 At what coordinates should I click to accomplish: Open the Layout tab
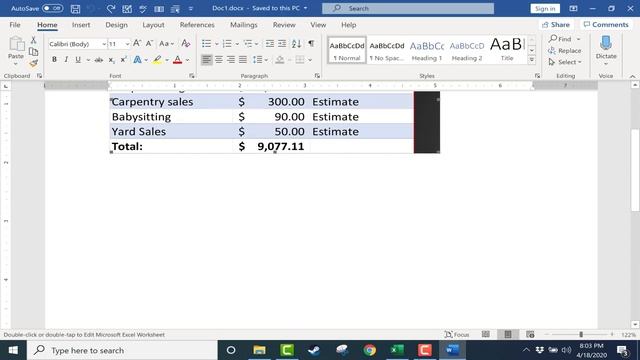[x=153, y=25]
